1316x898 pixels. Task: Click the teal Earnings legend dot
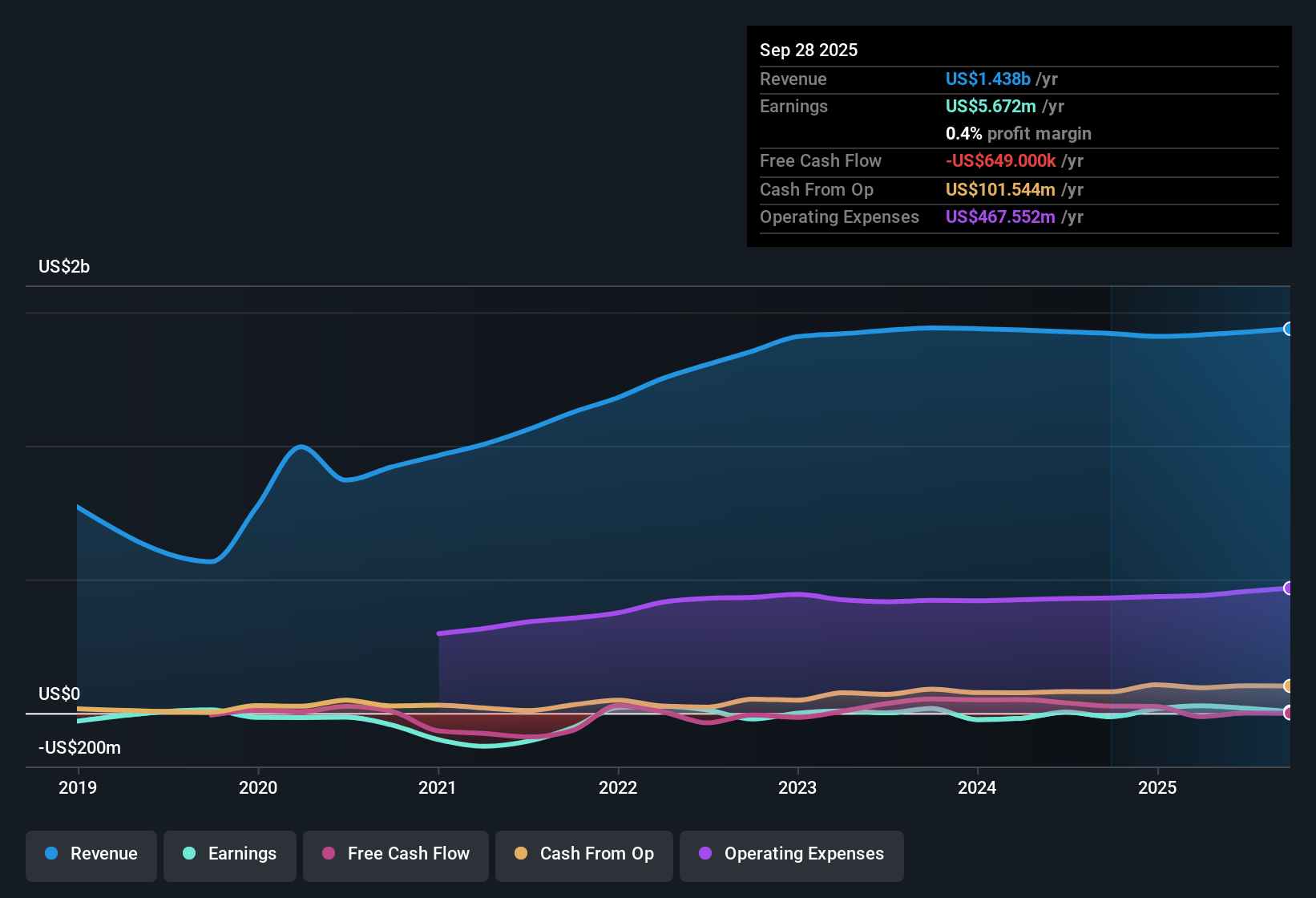[189, 854]
